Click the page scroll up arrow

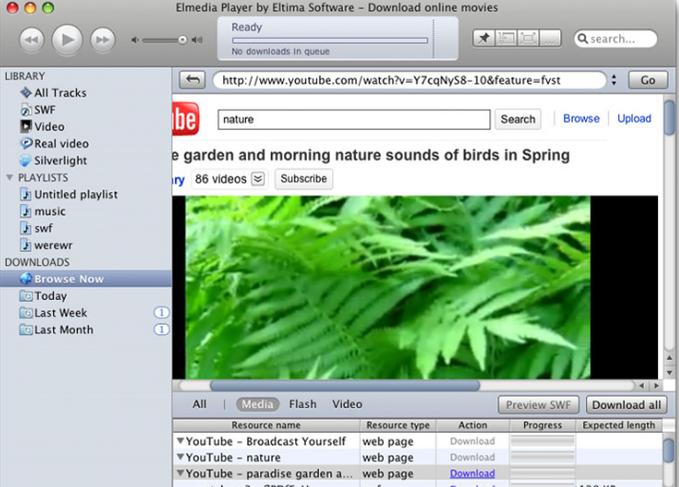669,358
